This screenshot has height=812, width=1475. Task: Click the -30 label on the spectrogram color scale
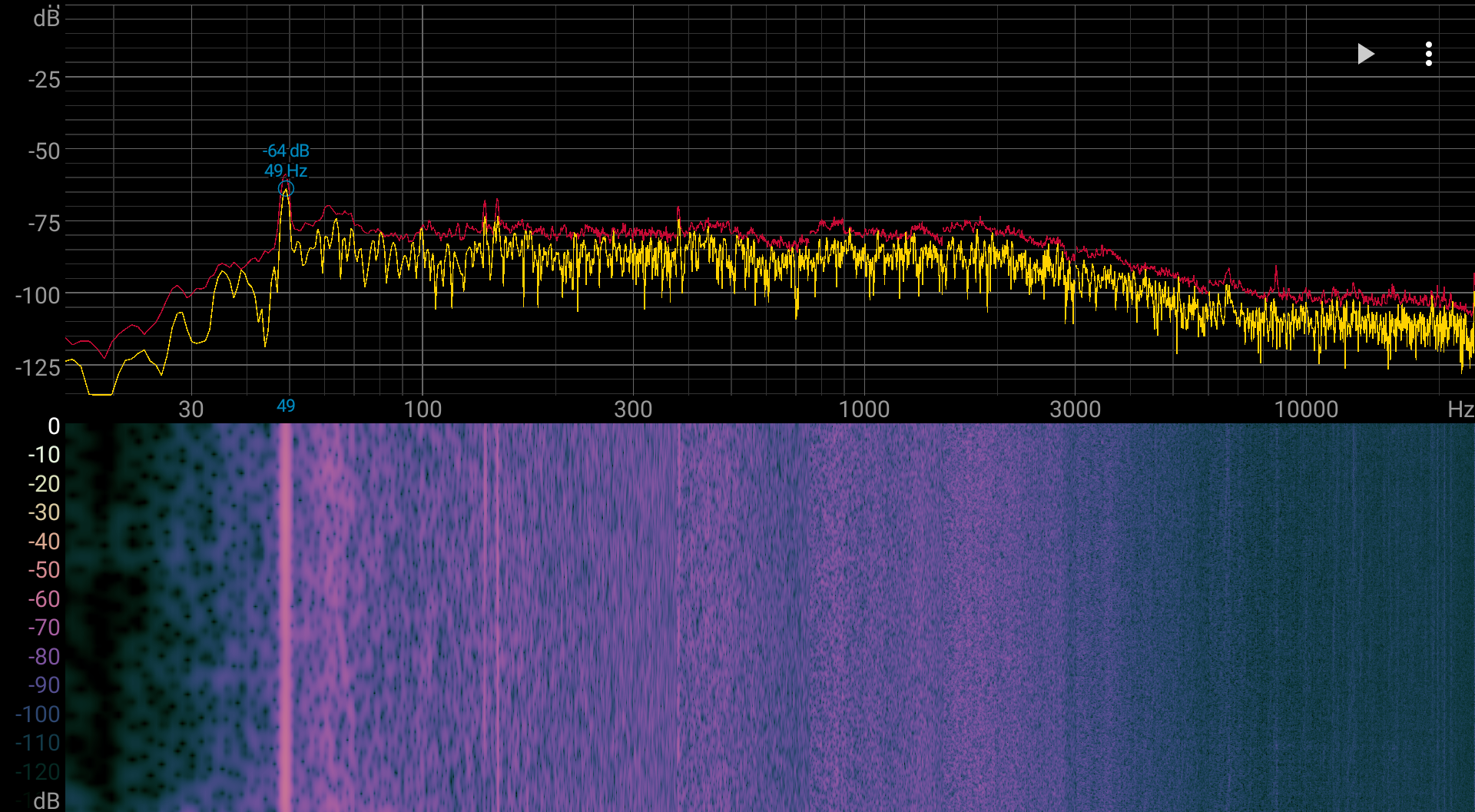(44, 512)
